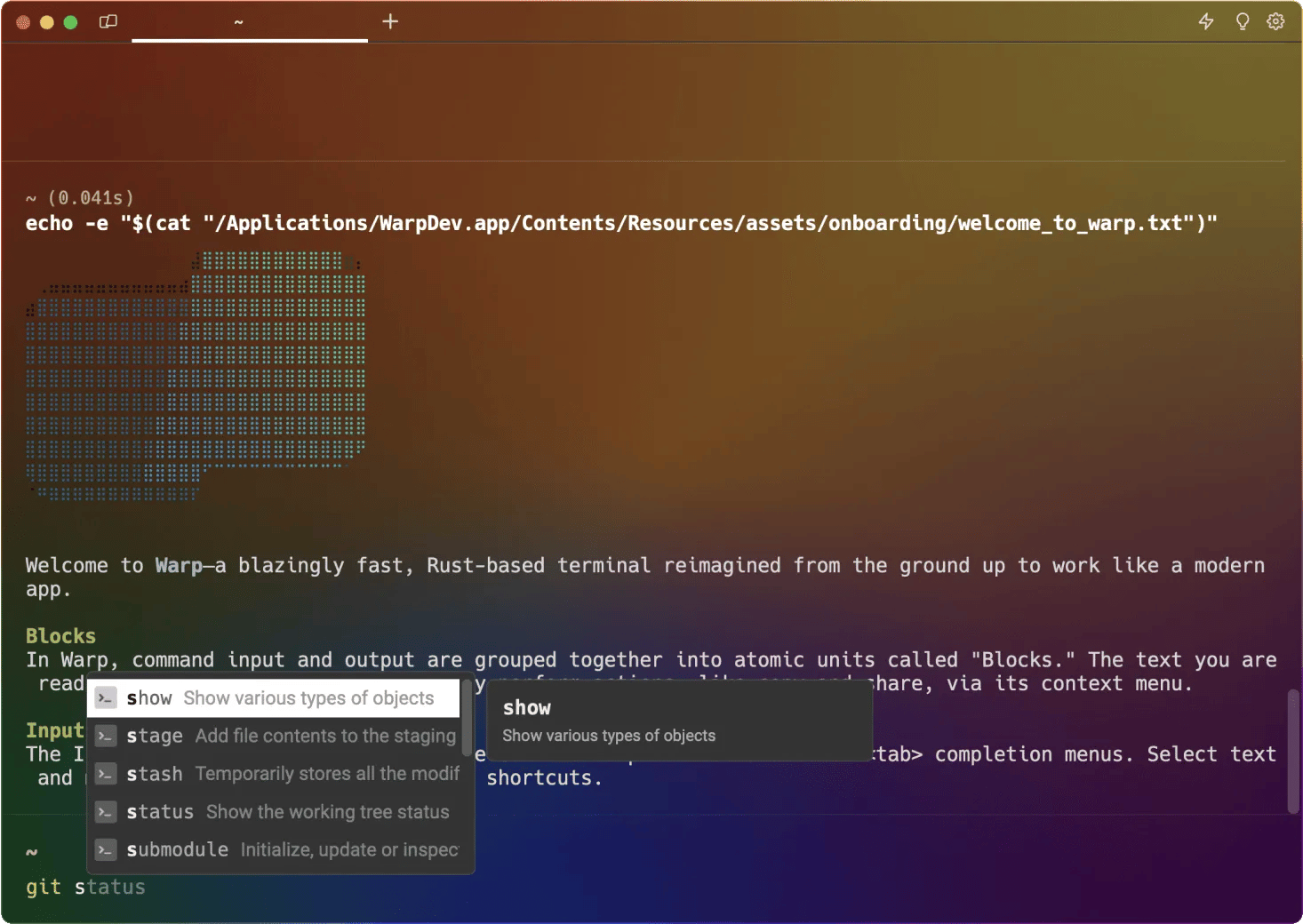The image size is (1303, 924).
Task: Click the terminal icon beside the submodule suggestion
Action: pos(105,849)
